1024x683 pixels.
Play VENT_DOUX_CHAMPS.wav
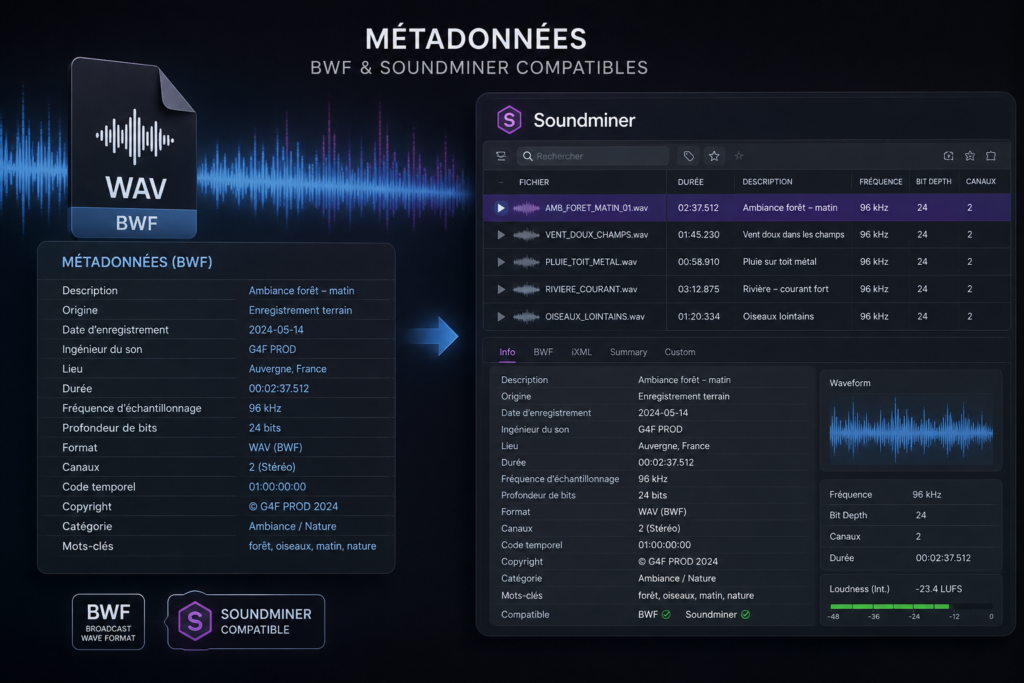click(x=501, y=234)
